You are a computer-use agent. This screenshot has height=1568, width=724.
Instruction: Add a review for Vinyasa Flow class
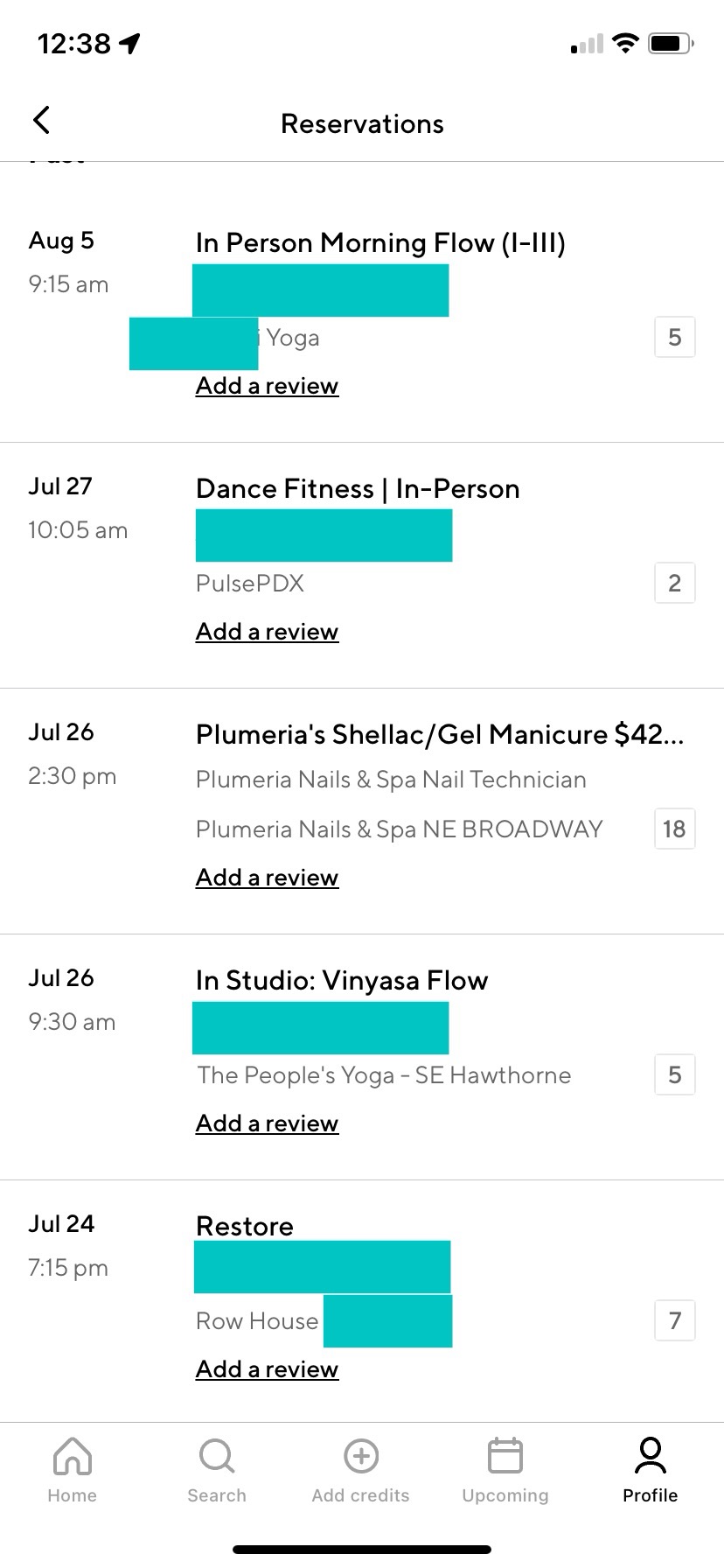pos(267,1123)
